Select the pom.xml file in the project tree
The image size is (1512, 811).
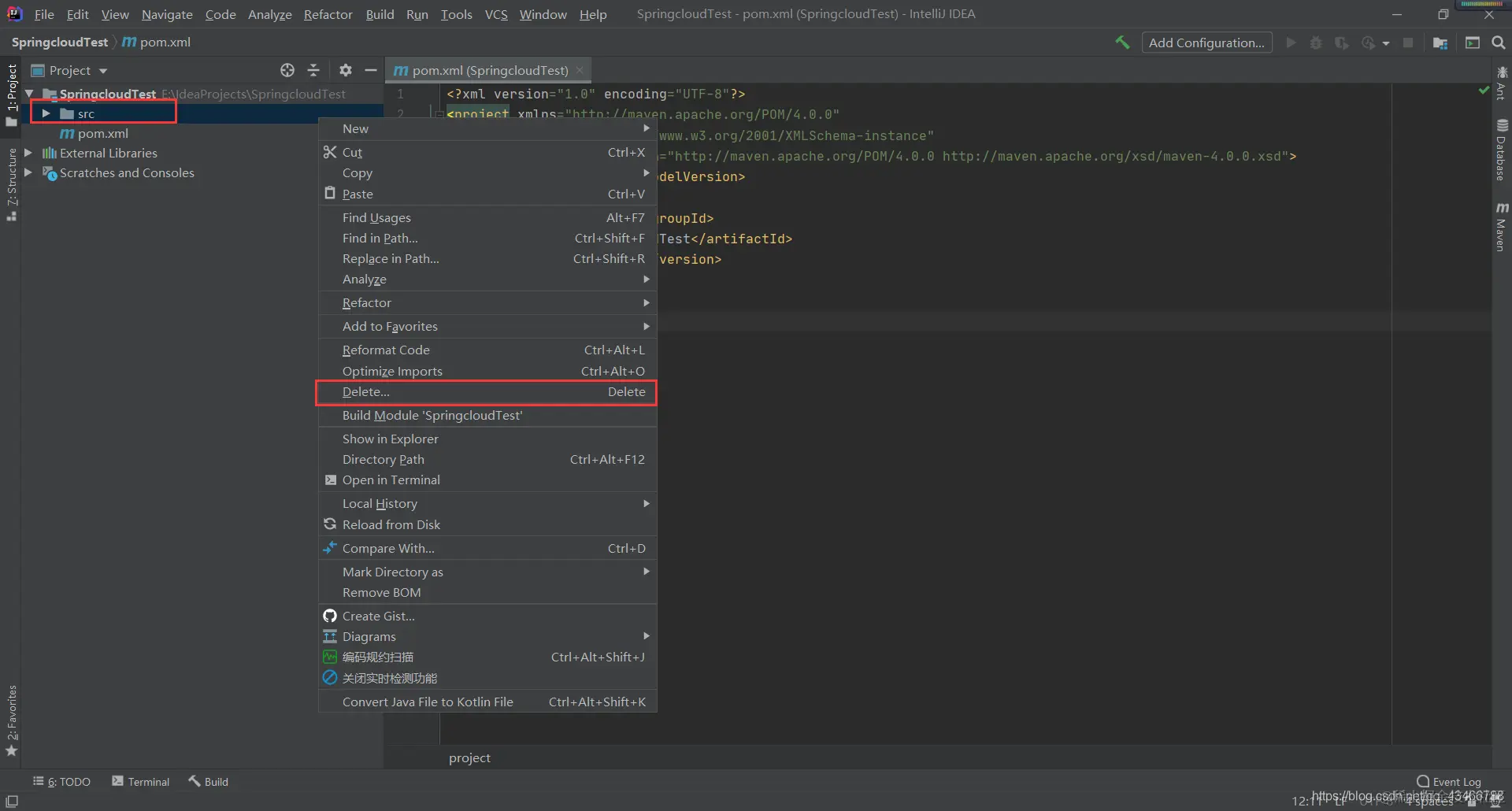tap(94, 133)
